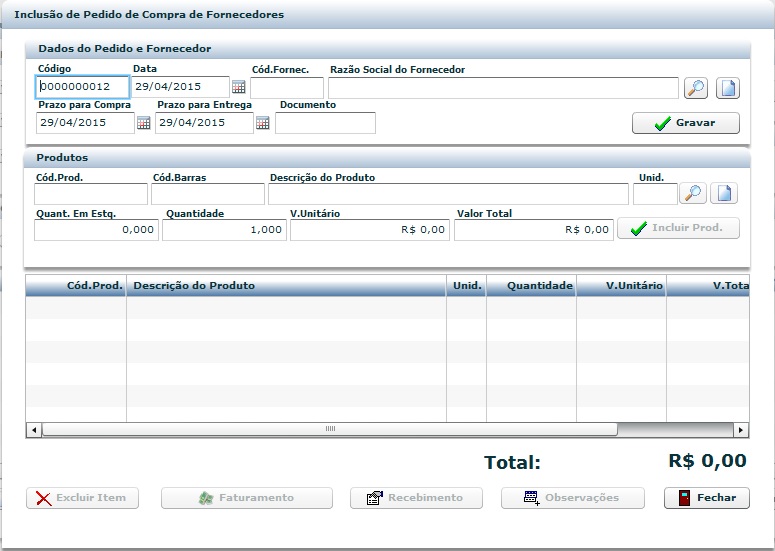Open the Prazo para Compra calendar picker
The width and height of the screenshot is (775, 551).
(x=143, y=123)
